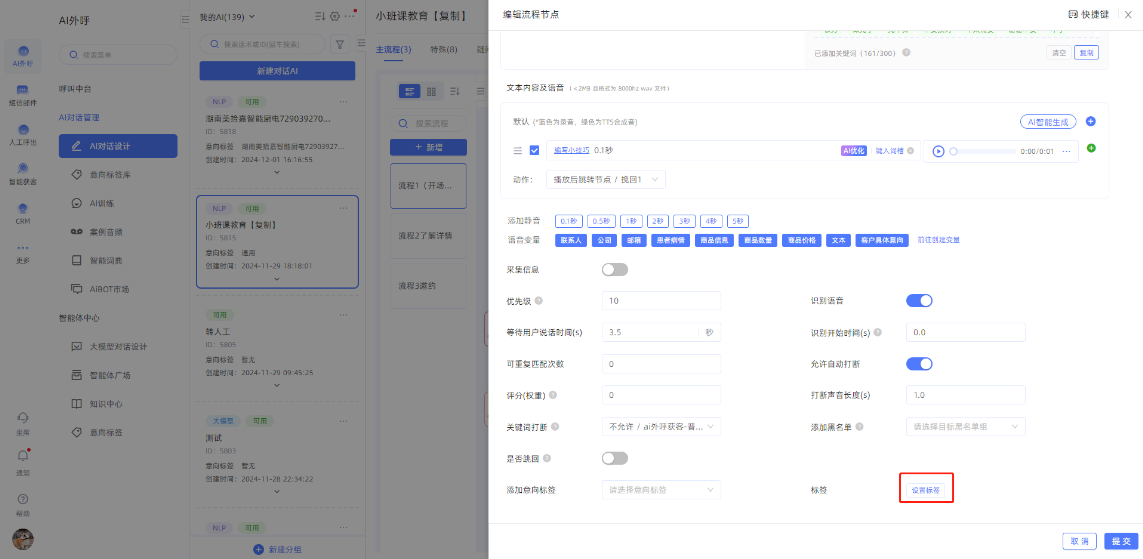The image size is (1143, 559).
Task: Open the 动作 dropdown showing 播放后跳转节点
Action: click(605, 179)
